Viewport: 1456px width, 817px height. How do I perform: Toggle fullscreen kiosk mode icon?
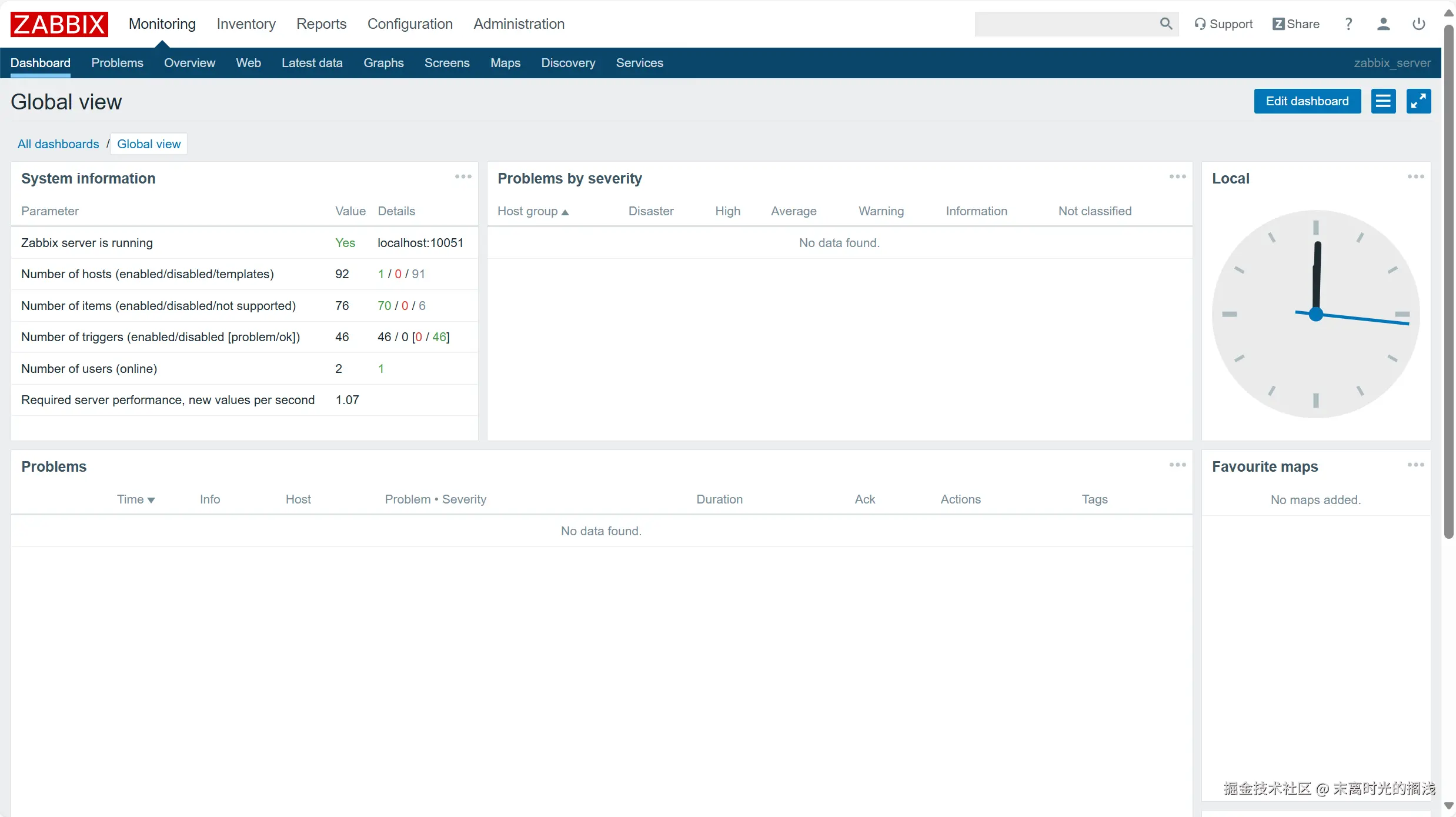[1418, 101]
